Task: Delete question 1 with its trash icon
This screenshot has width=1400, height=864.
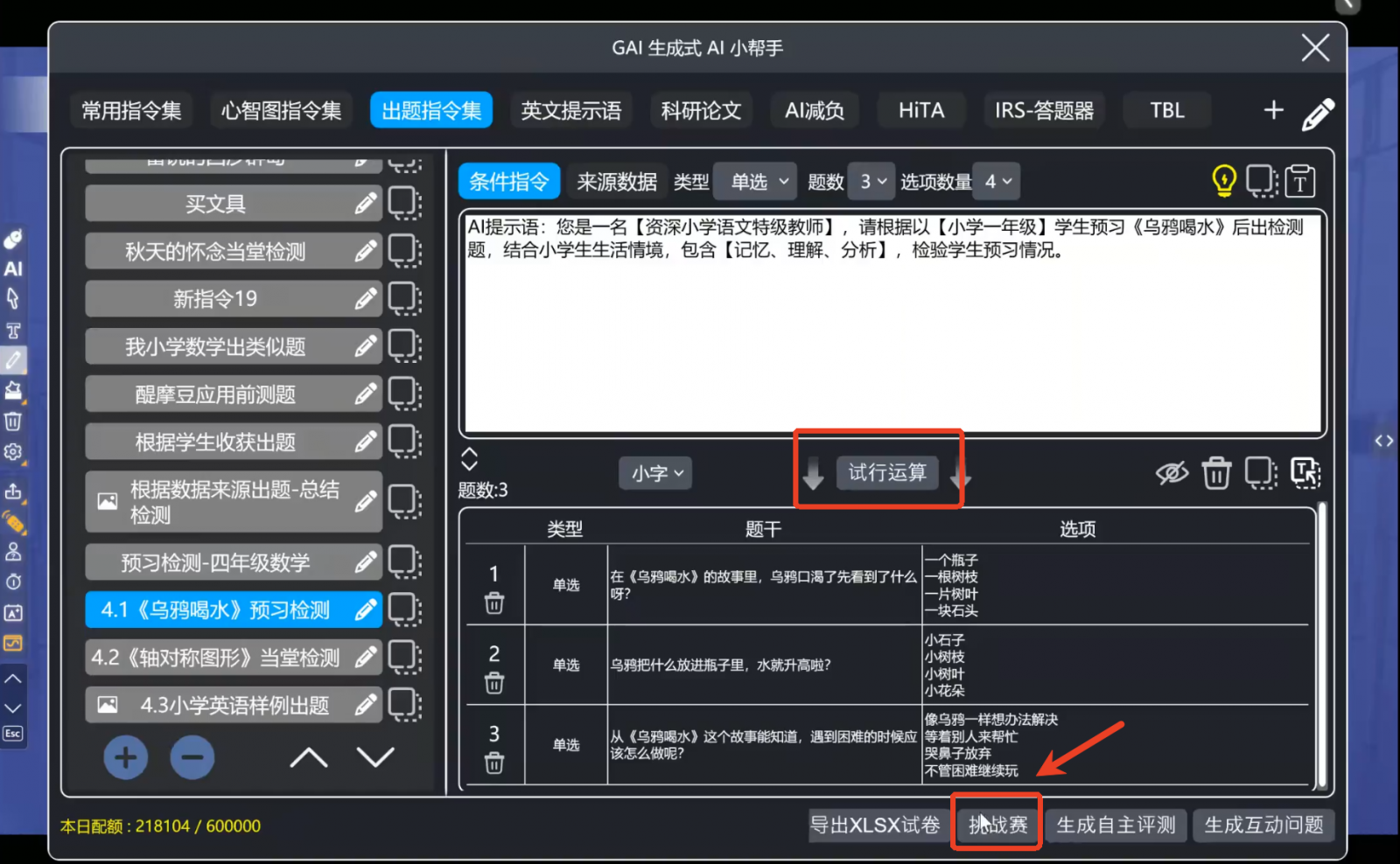Action: [494, 603]
